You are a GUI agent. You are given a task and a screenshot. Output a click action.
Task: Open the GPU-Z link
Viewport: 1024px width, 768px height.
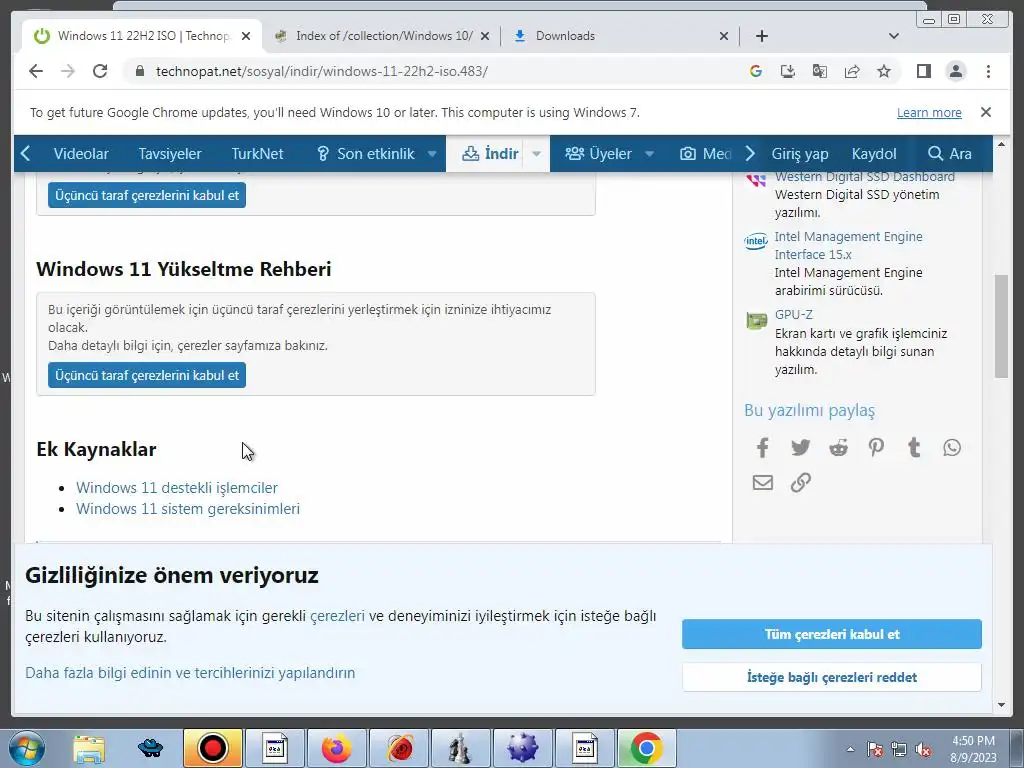pyautogui.click(x=793, y=315)
